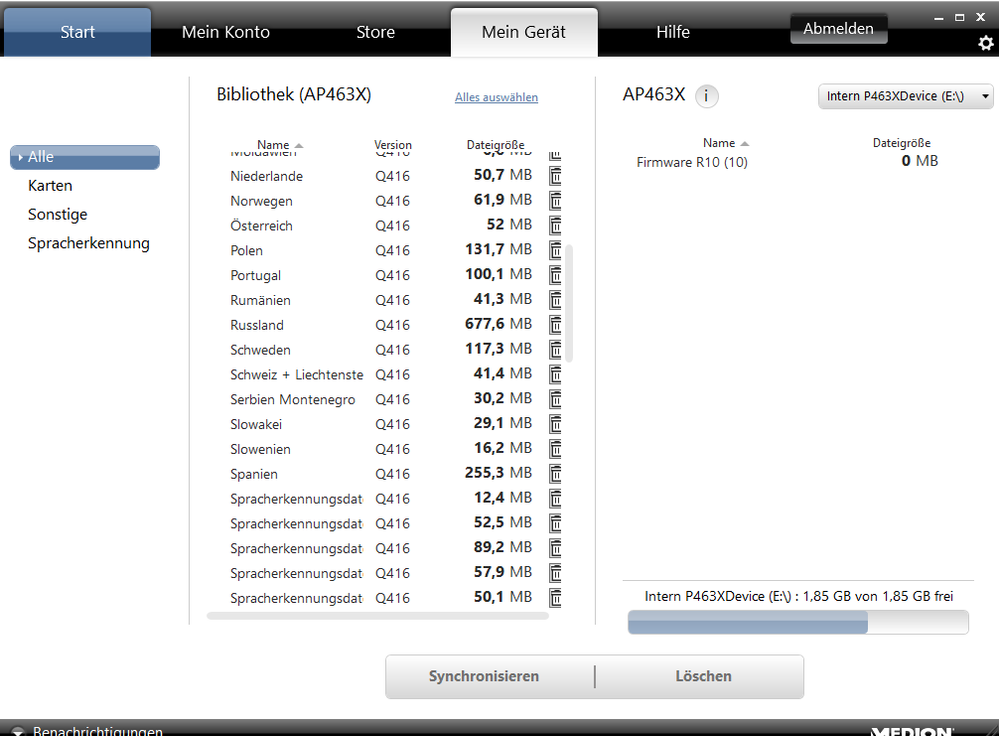Open the Intern P463XDevice storage dropdown

point(906,96)
